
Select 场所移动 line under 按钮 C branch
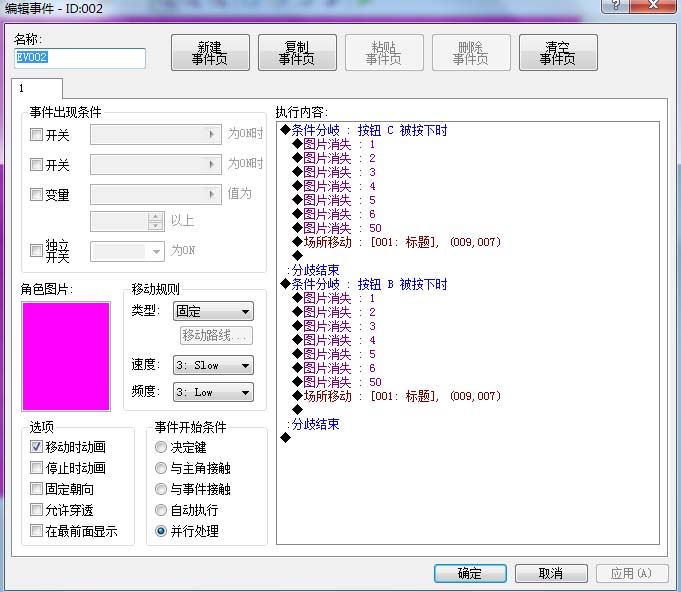[397, 242]
